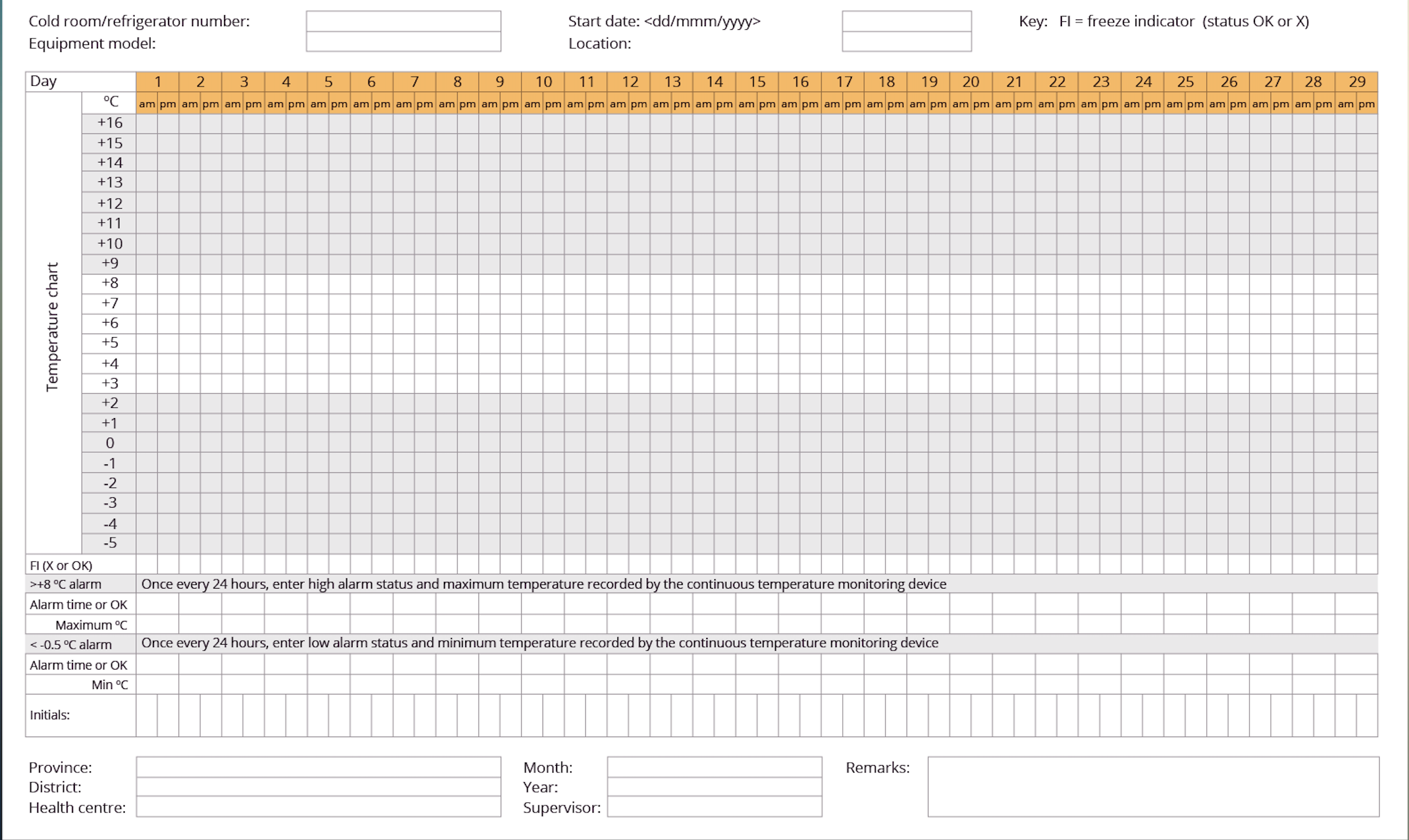Click the +16 temperature row label

tap(110, 123)
